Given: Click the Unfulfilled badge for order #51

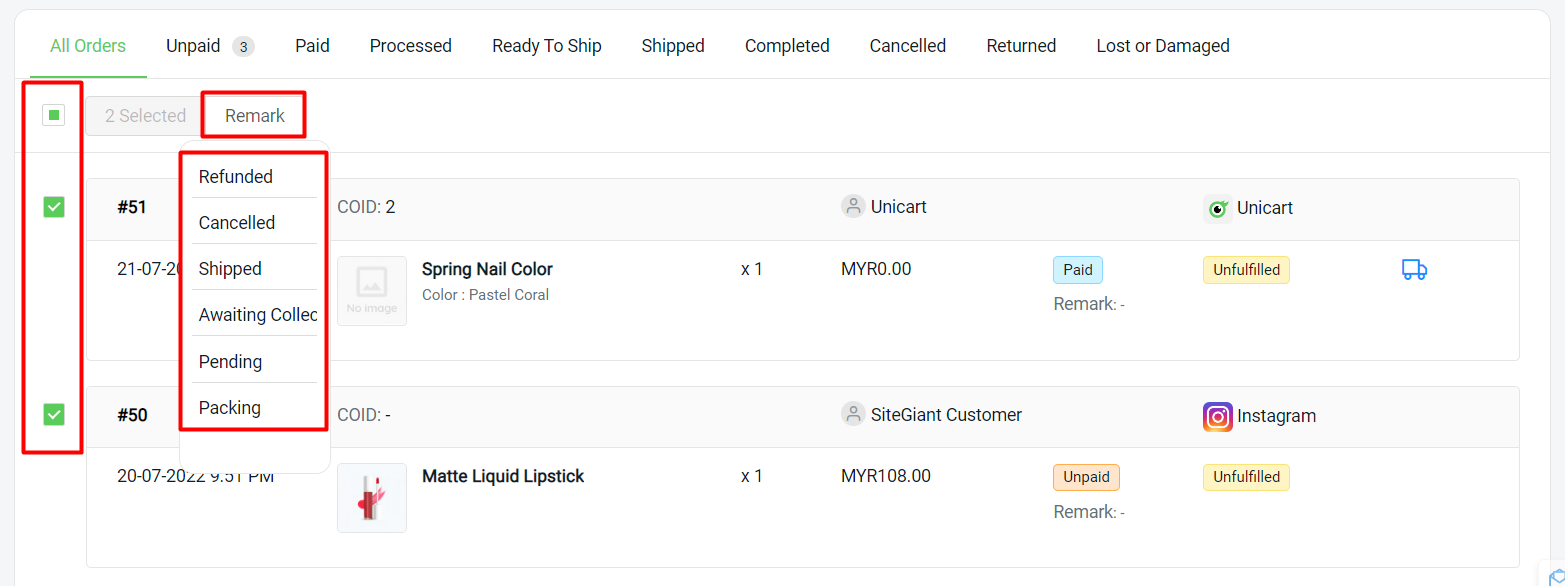Looking at the screenshot, I should [1246, 269].
